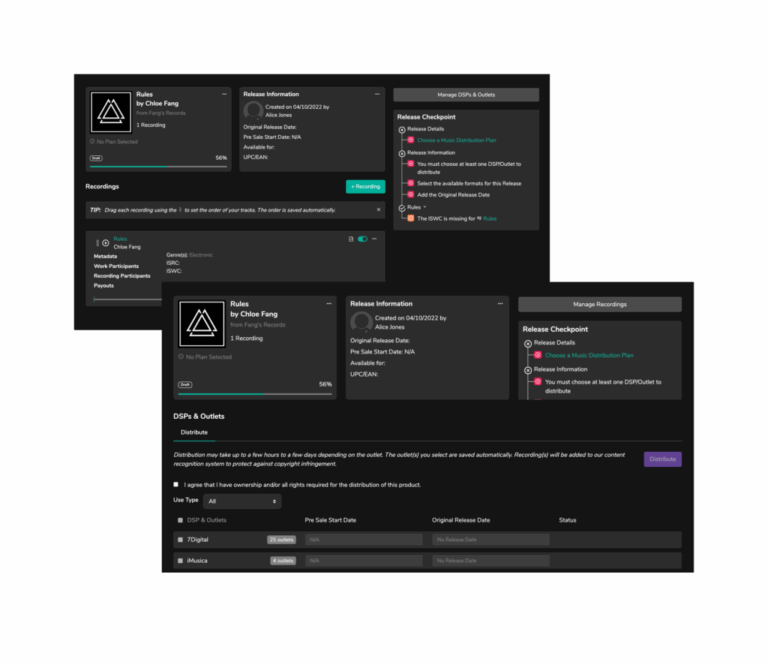Dismiss the drag recording TIP banner
Screen dimensions: 768x665
pos(378,210)
